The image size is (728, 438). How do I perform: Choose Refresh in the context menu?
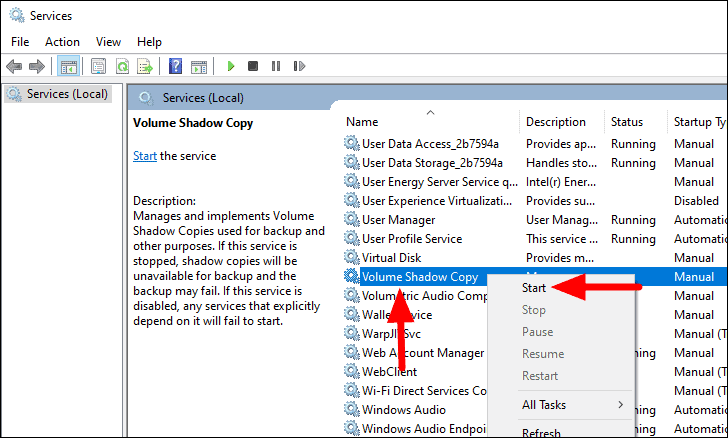(x=541, y=432)
